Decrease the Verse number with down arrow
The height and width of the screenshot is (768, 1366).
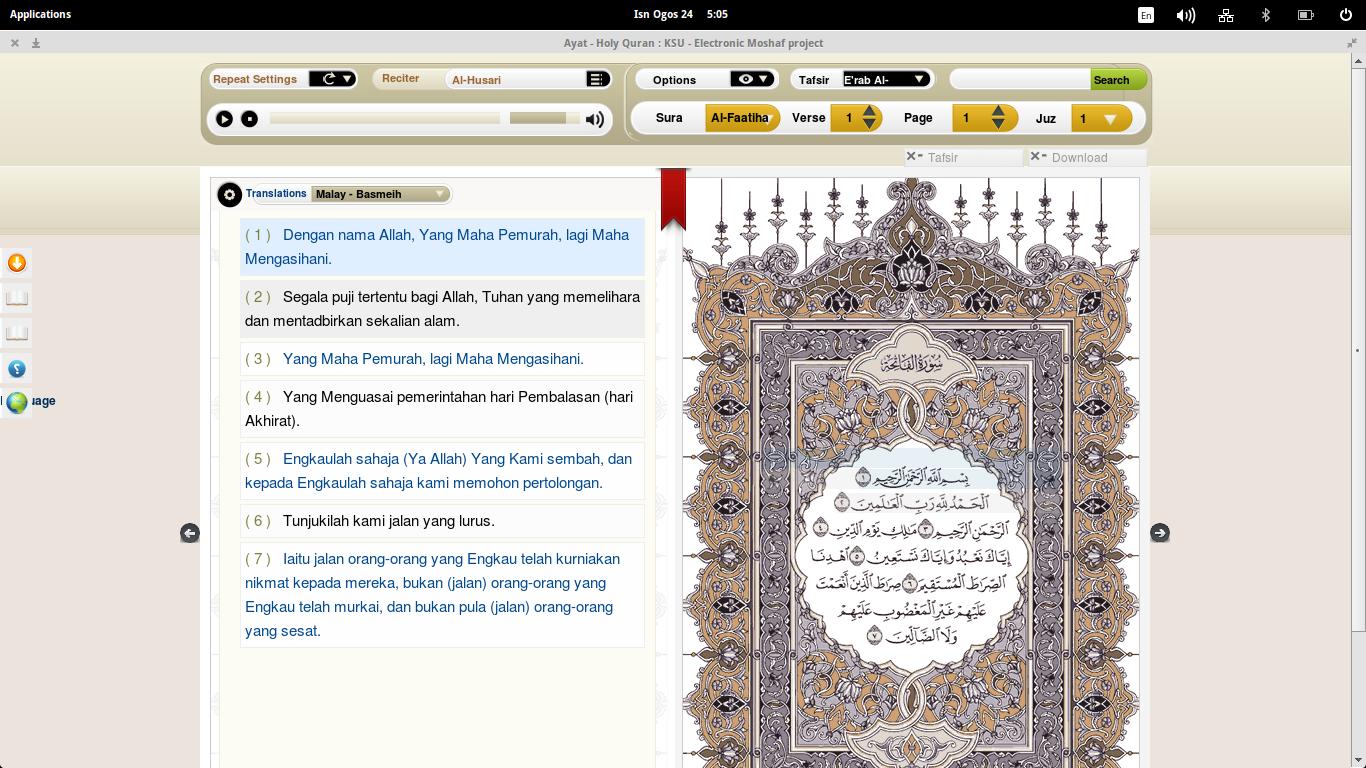869,125
